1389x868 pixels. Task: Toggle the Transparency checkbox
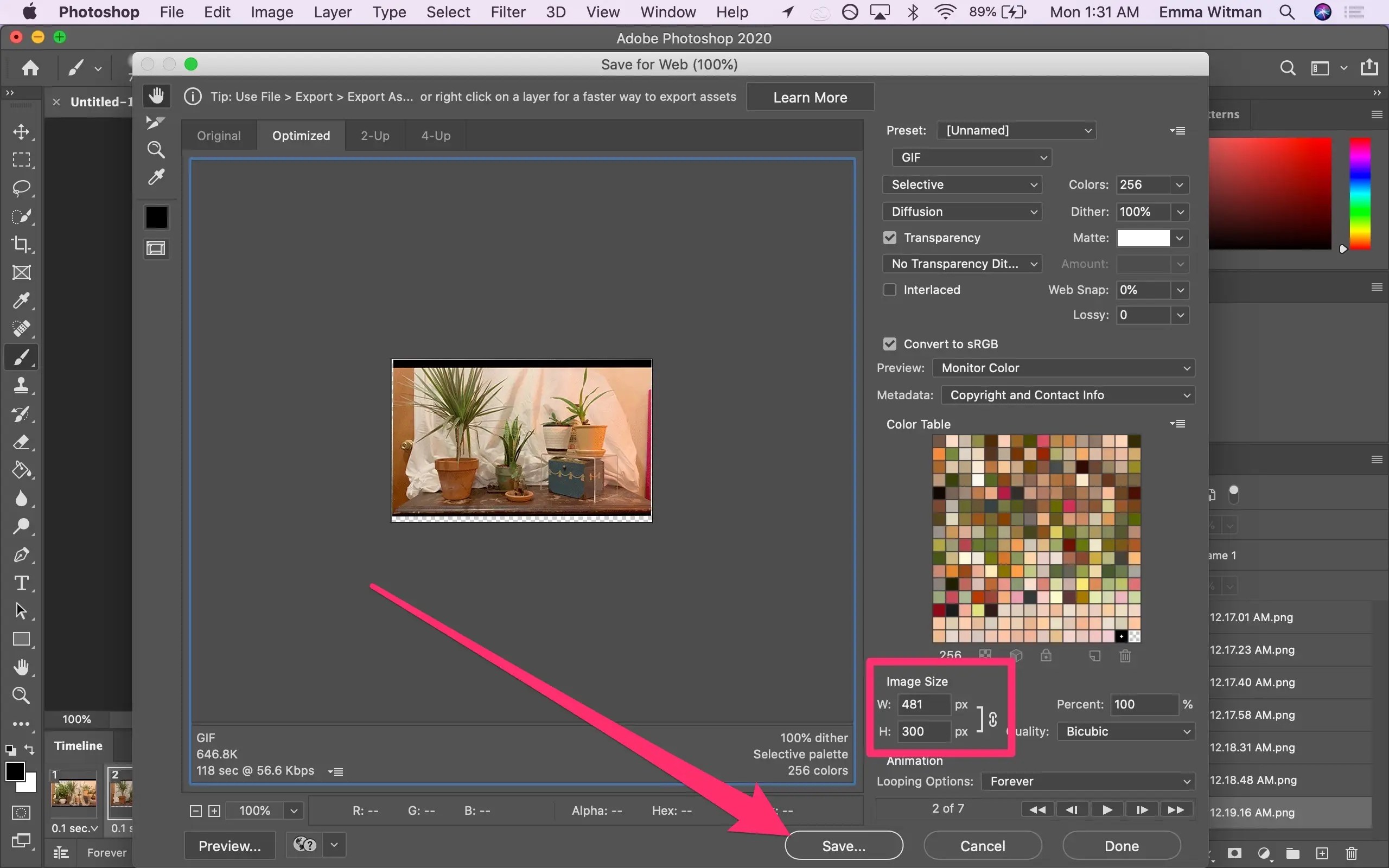tap(890, 238)
